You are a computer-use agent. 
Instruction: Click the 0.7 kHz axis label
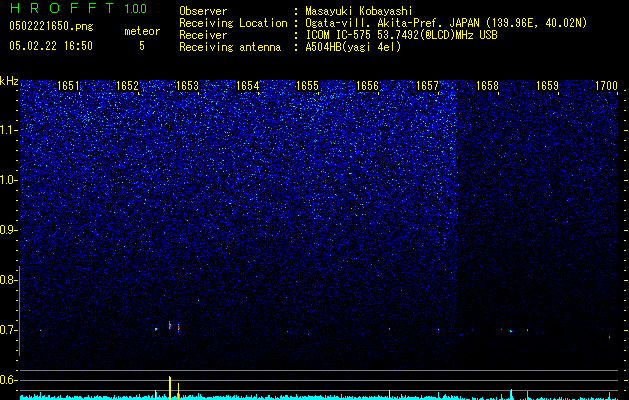click(8, 330)
